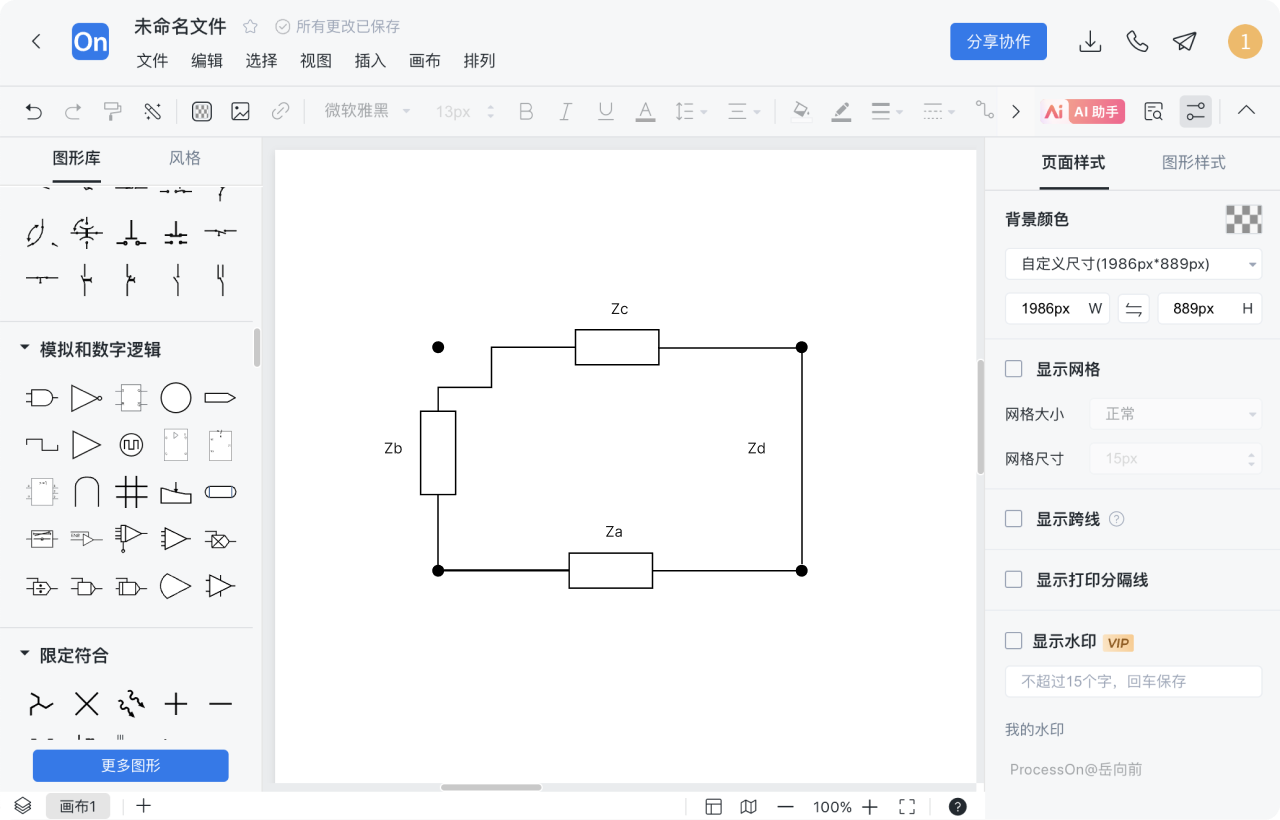
Task: Click the download icon
Action: coord(1090,41)
